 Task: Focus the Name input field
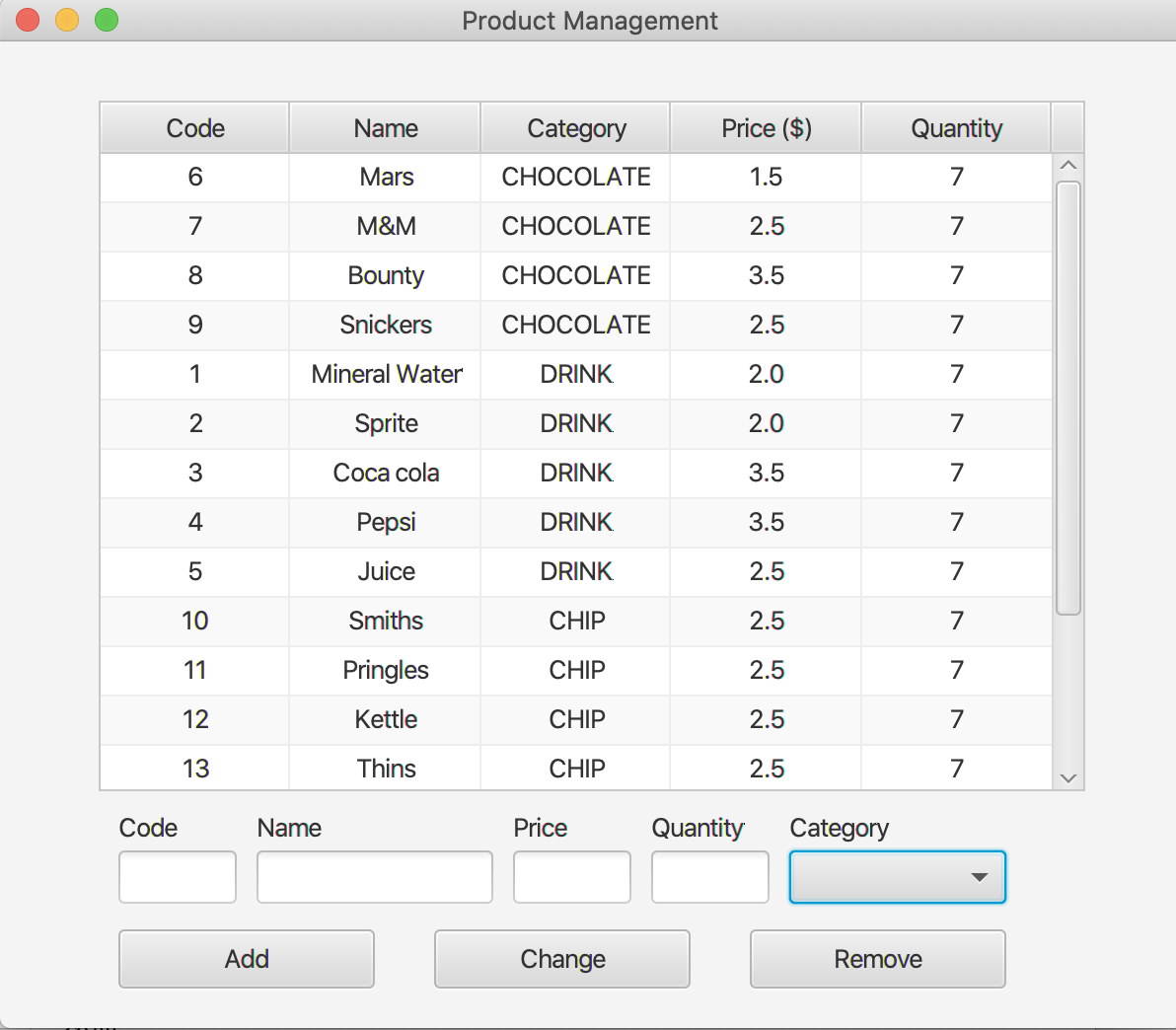coord(375,877)
